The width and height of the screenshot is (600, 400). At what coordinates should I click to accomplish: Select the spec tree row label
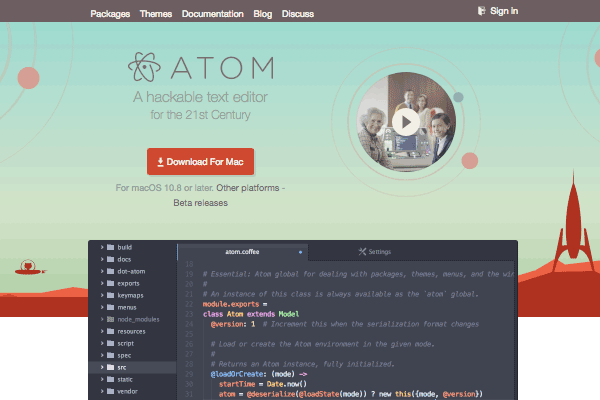(124, 356)
